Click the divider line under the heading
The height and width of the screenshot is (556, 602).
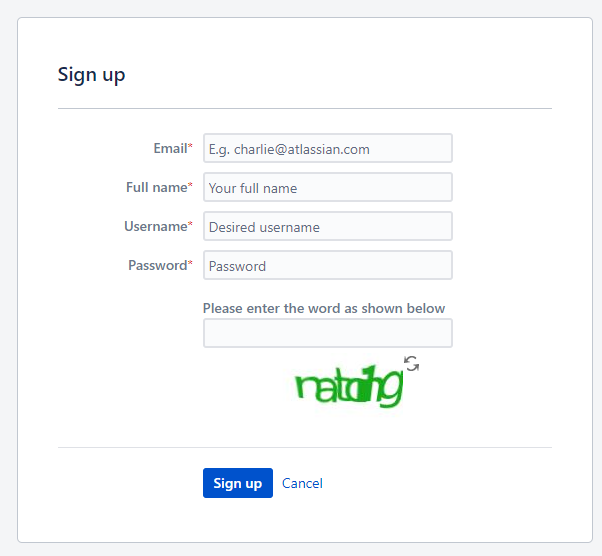pos(304,108)
